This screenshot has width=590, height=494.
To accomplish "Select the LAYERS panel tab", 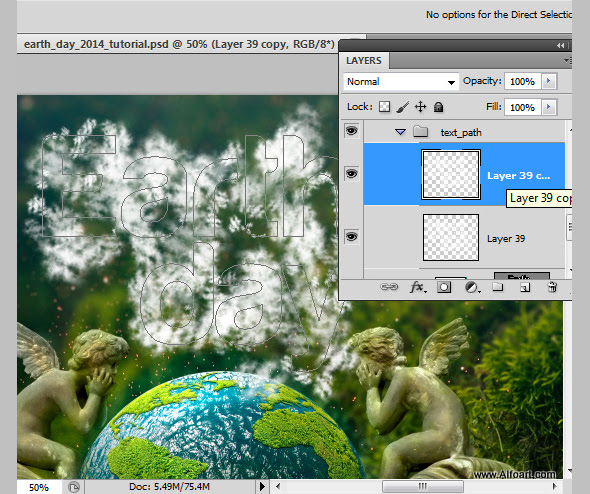I will pos(364,61).
